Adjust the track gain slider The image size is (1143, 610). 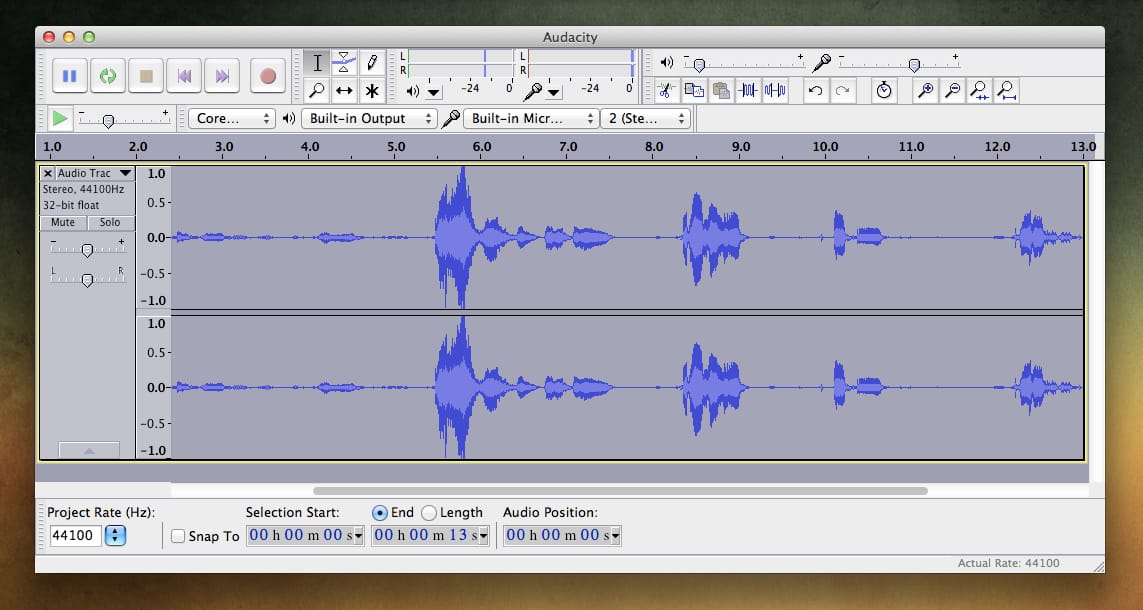[x=87, y=250]
